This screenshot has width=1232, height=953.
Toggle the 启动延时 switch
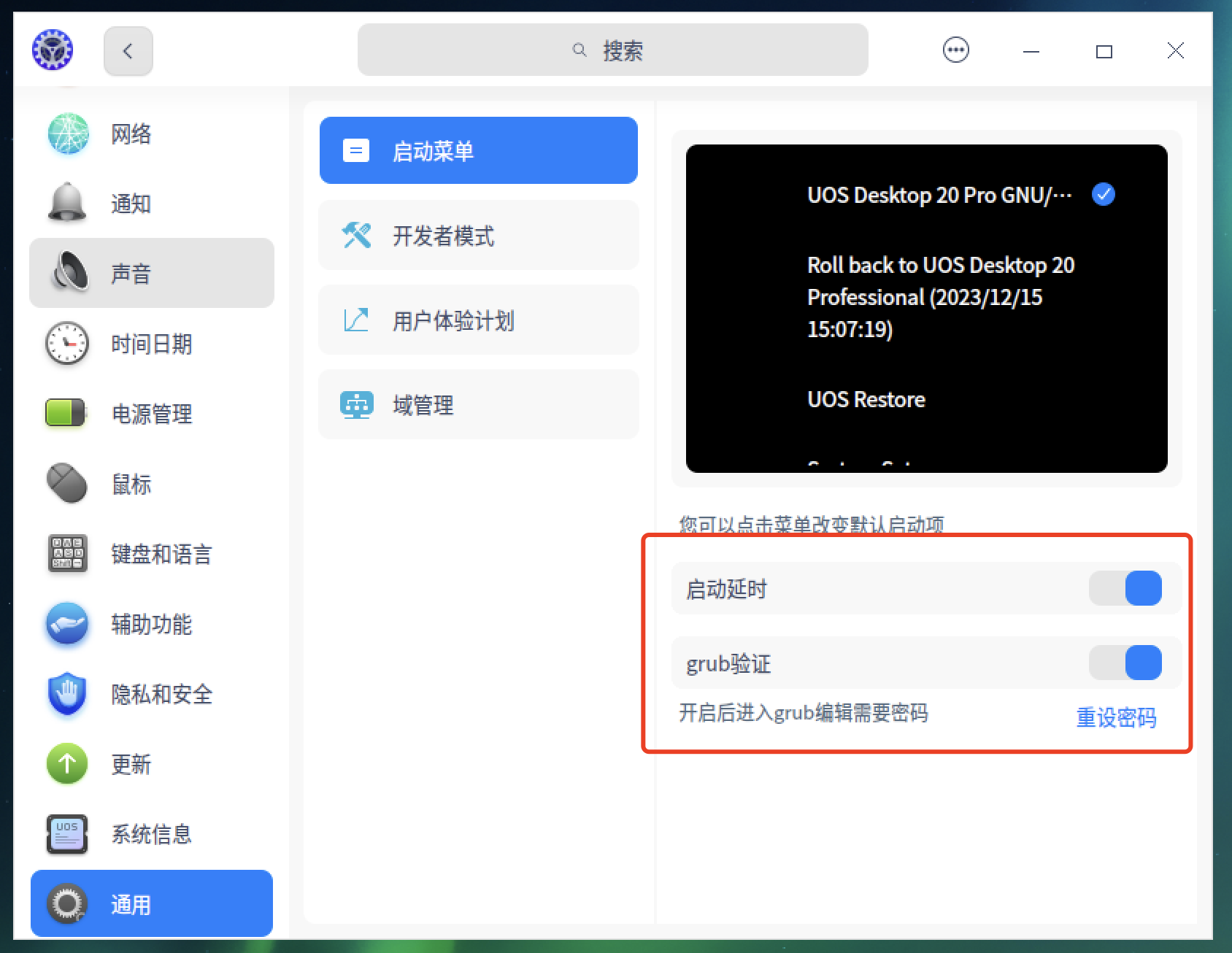coord(1125,588)
